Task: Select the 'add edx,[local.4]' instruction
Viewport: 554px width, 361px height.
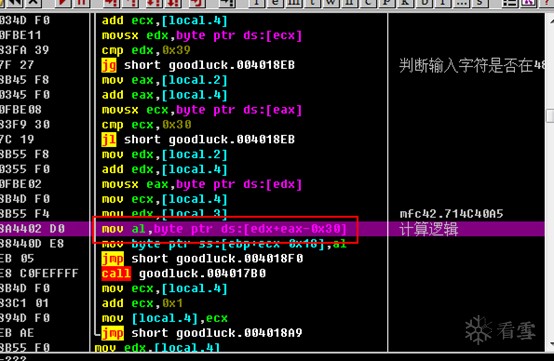Action: click(x=164, y=170)
